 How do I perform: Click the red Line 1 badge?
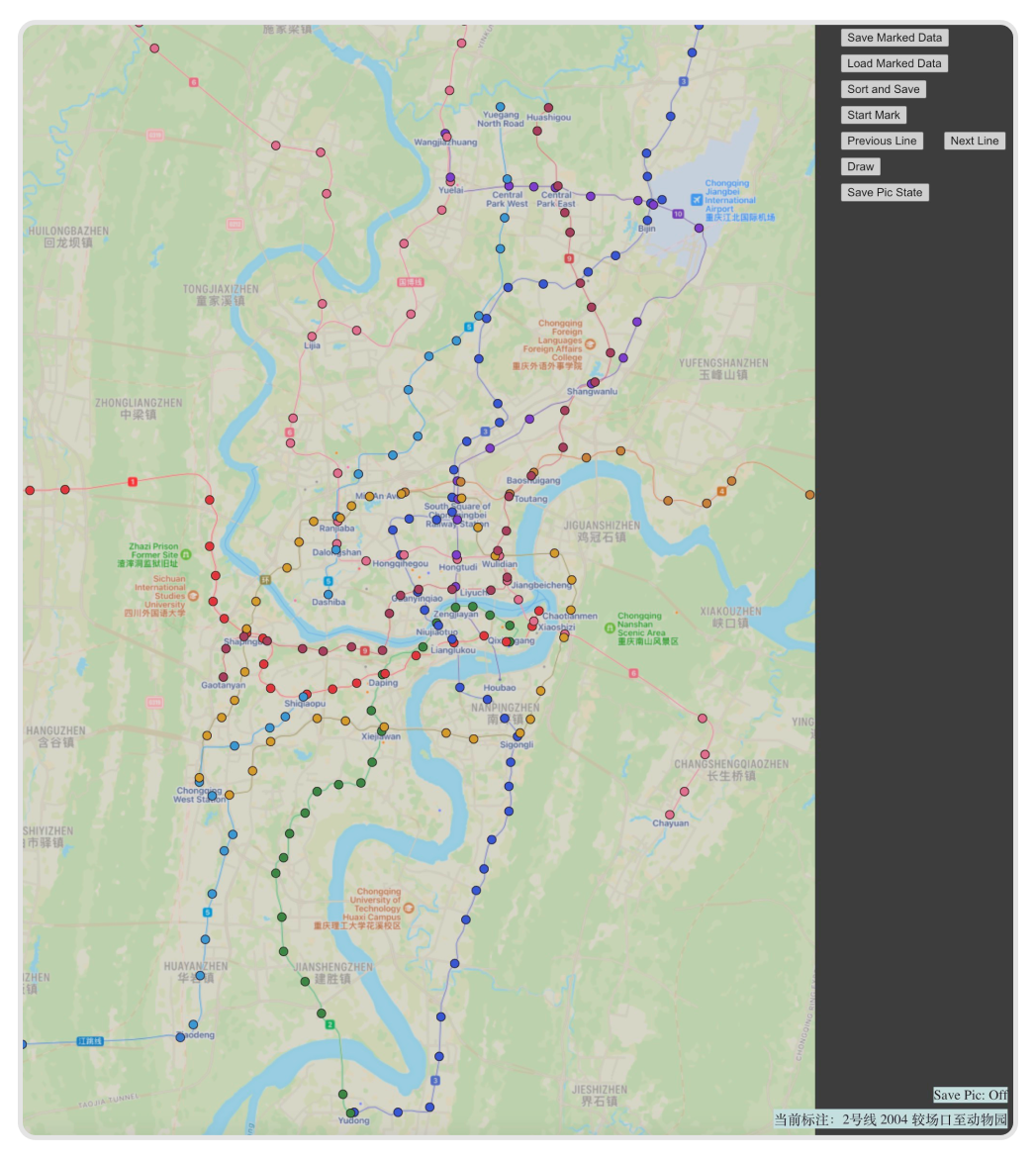click(133, 482)
